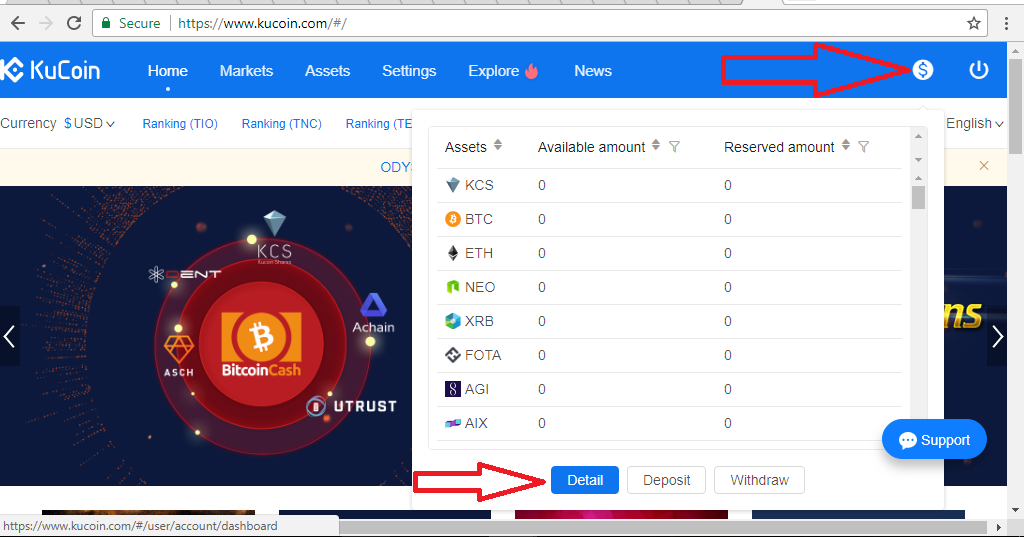Viewport: 1024px width, 537px height.
Task: Filter the Reserved amount column
Action: [x=863, y=147]
